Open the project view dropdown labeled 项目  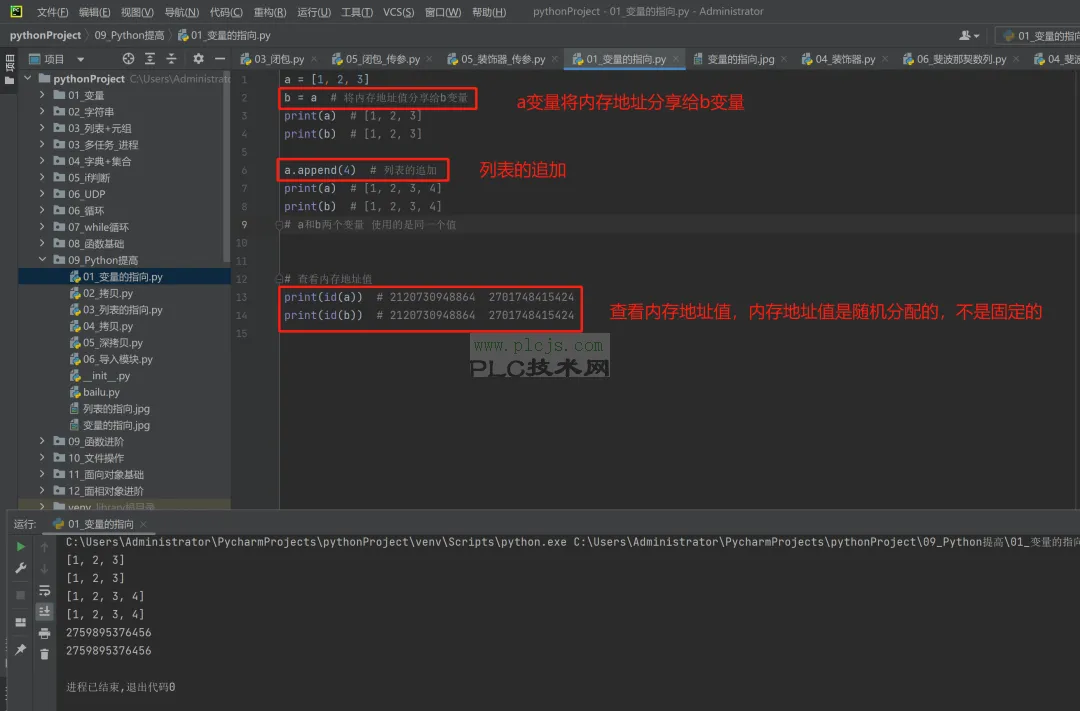(56, 59)
